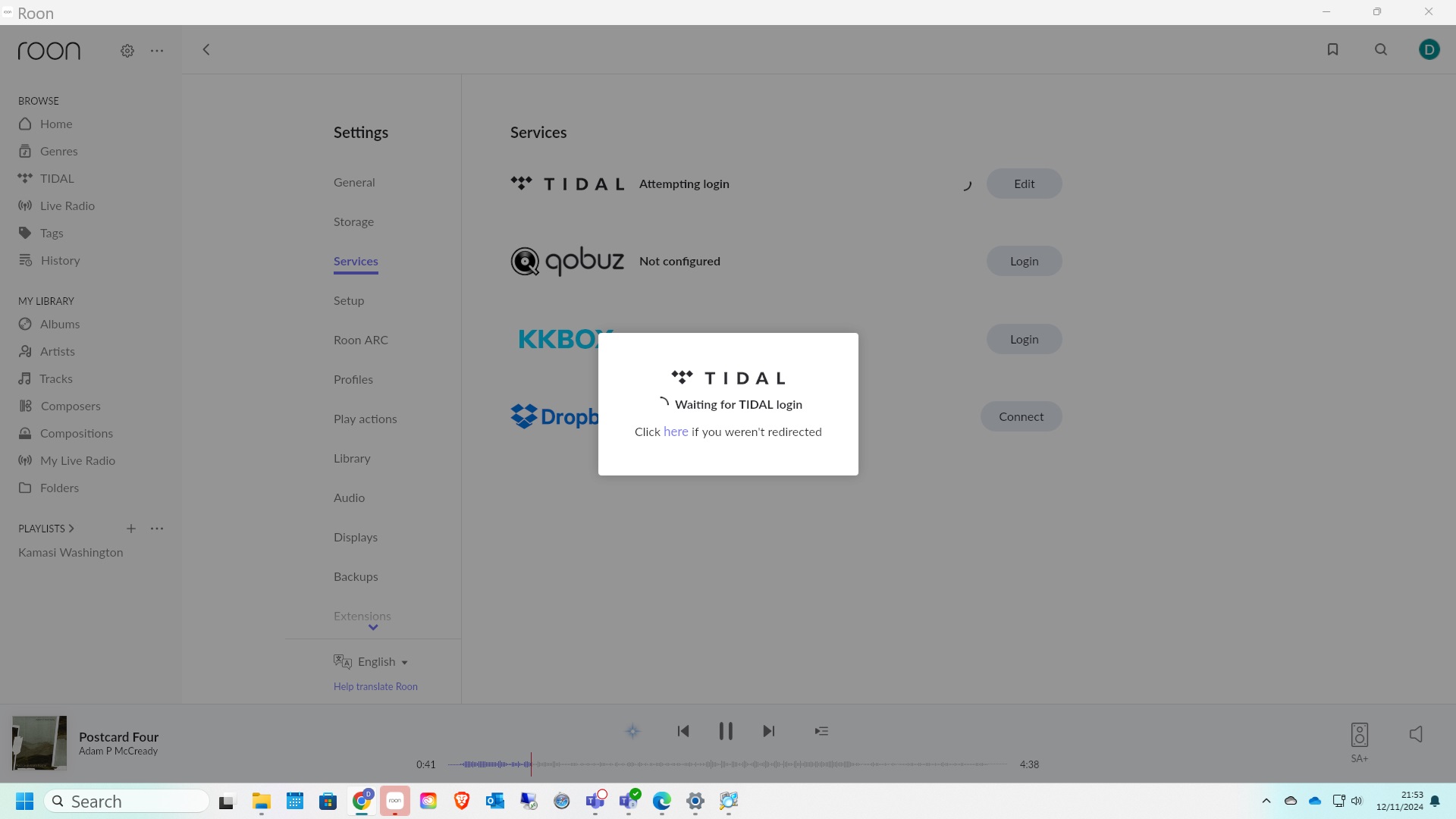Click Edit button for TIDAL service
This screenshot has height=819, width=1456.
[x=1024, y=184]
